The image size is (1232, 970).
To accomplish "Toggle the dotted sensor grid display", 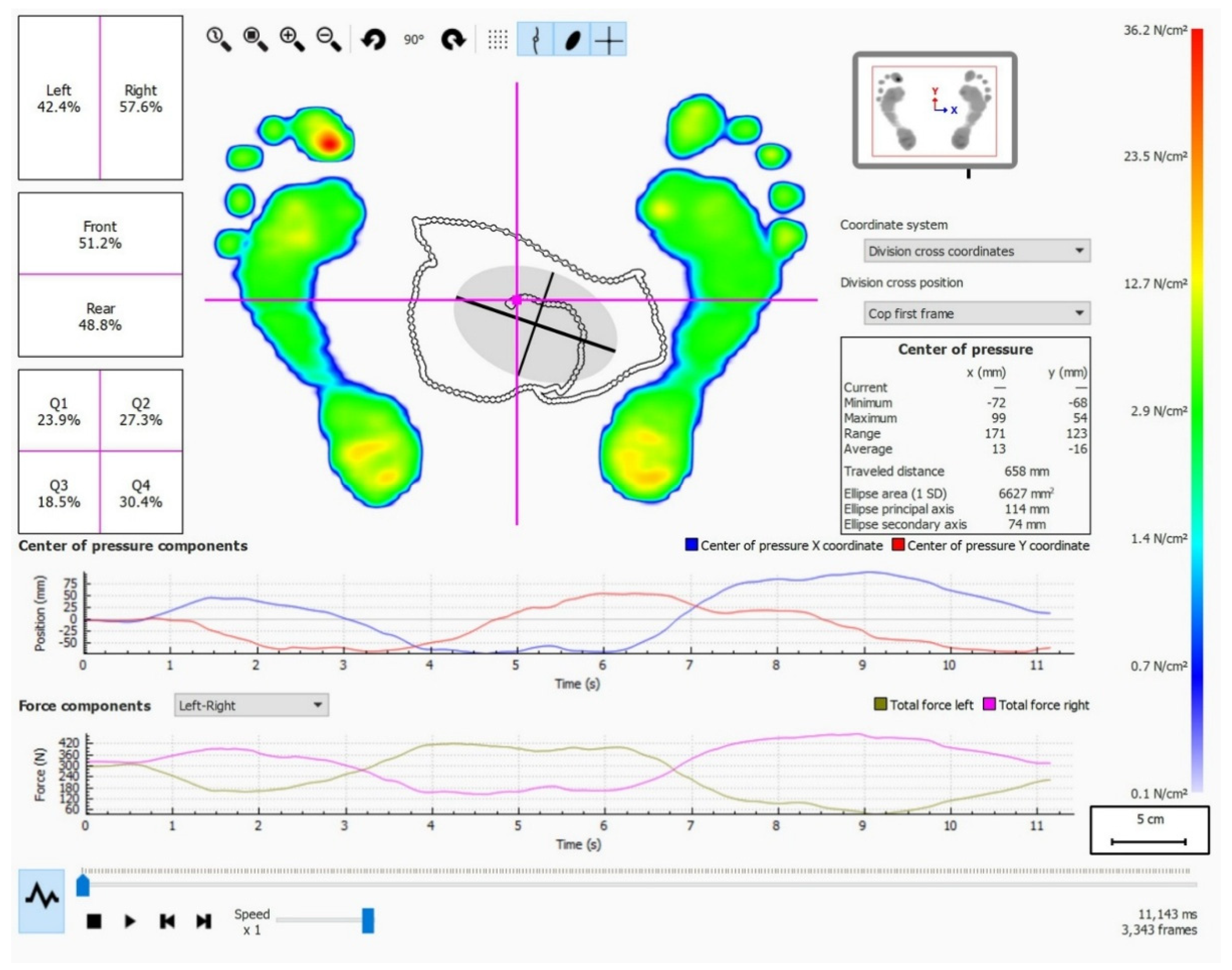I will 498,40.
